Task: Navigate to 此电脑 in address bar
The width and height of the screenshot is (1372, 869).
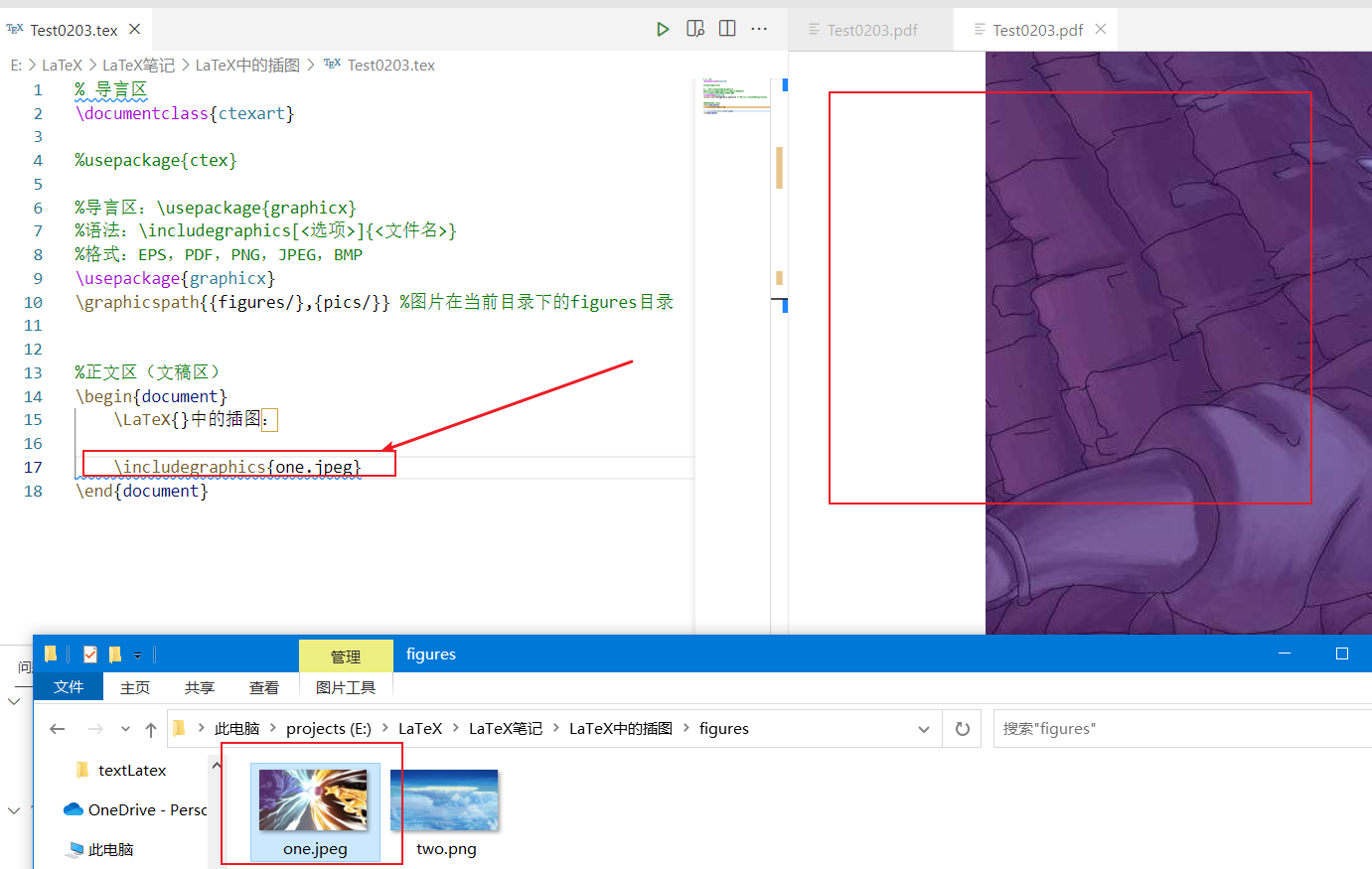Action: (x=236, y=728)
